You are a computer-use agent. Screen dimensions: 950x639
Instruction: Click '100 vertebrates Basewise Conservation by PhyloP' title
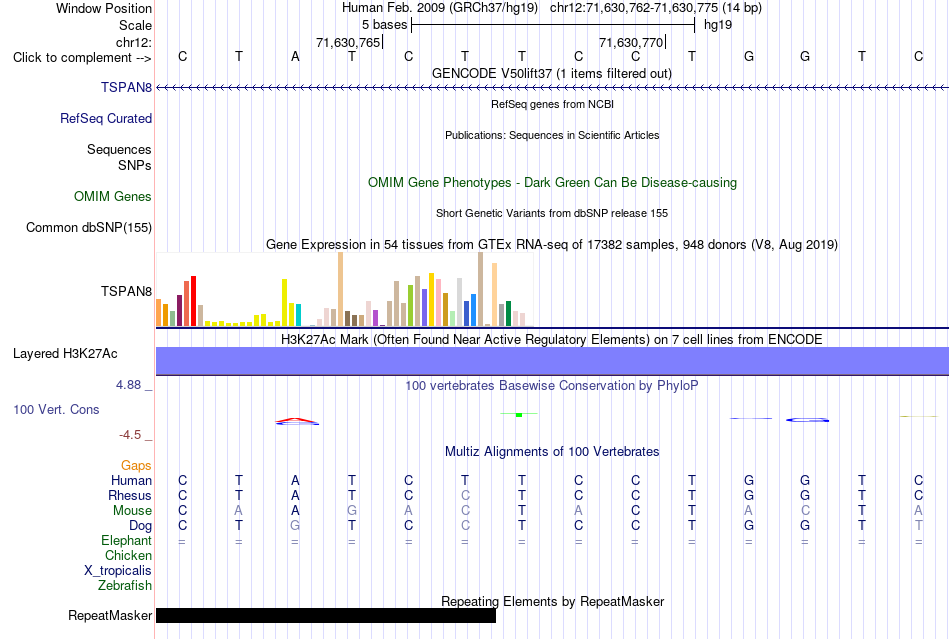[x=551, y=385]
